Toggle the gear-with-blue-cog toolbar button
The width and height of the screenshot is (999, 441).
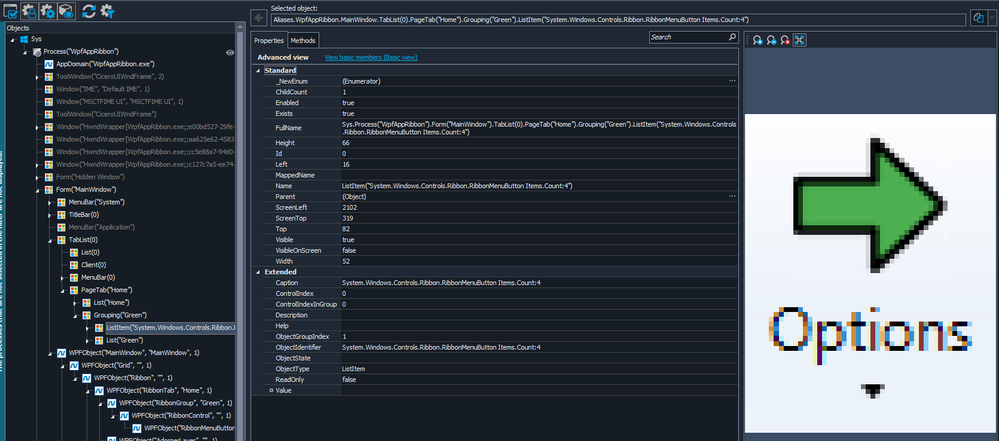coord(48,10)
